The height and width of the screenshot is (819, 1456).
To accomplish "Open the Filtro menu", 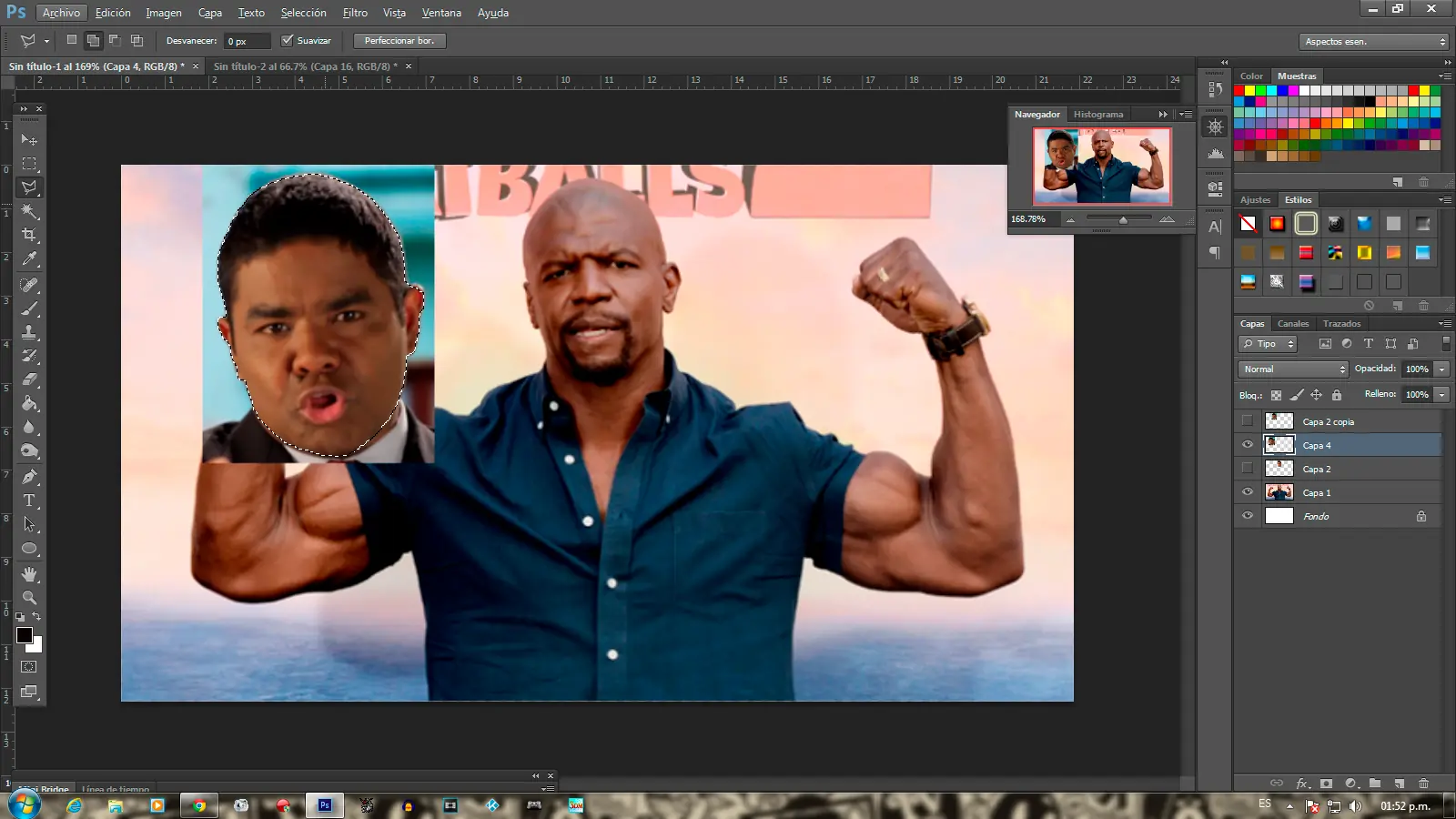I will pos(355,13).
